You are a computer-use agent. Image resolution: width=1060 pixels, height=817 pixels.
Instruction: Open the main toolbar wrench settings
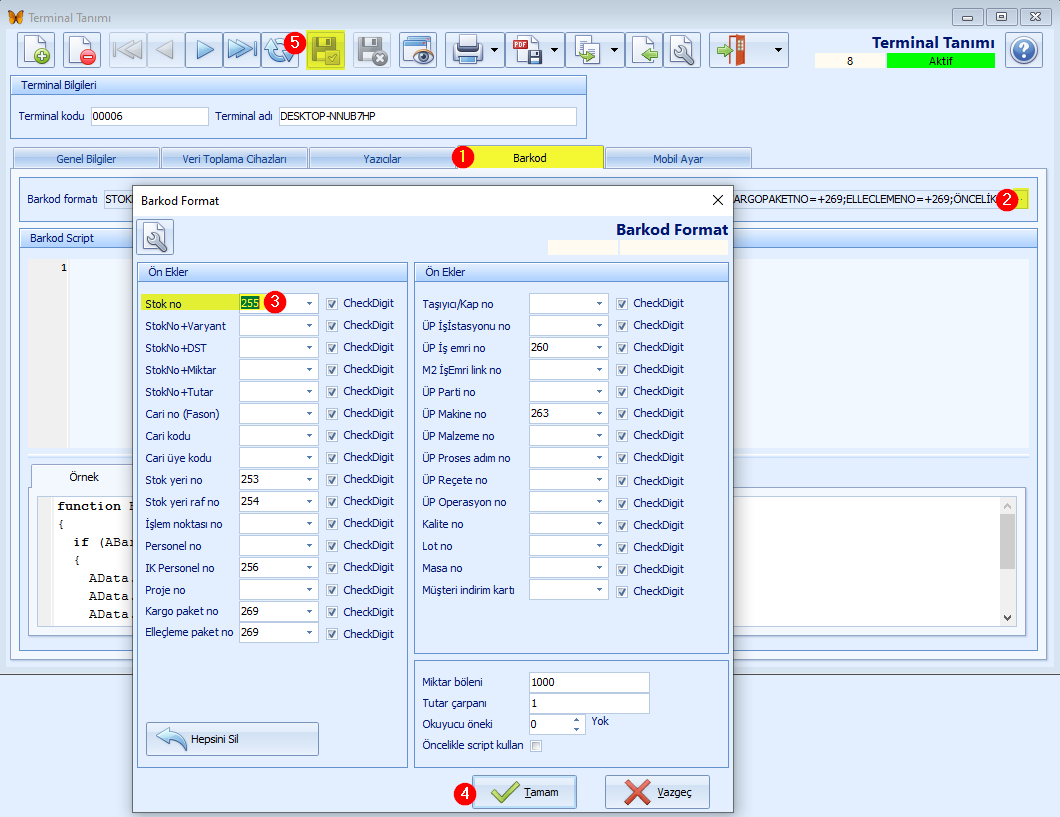(682, 50)
